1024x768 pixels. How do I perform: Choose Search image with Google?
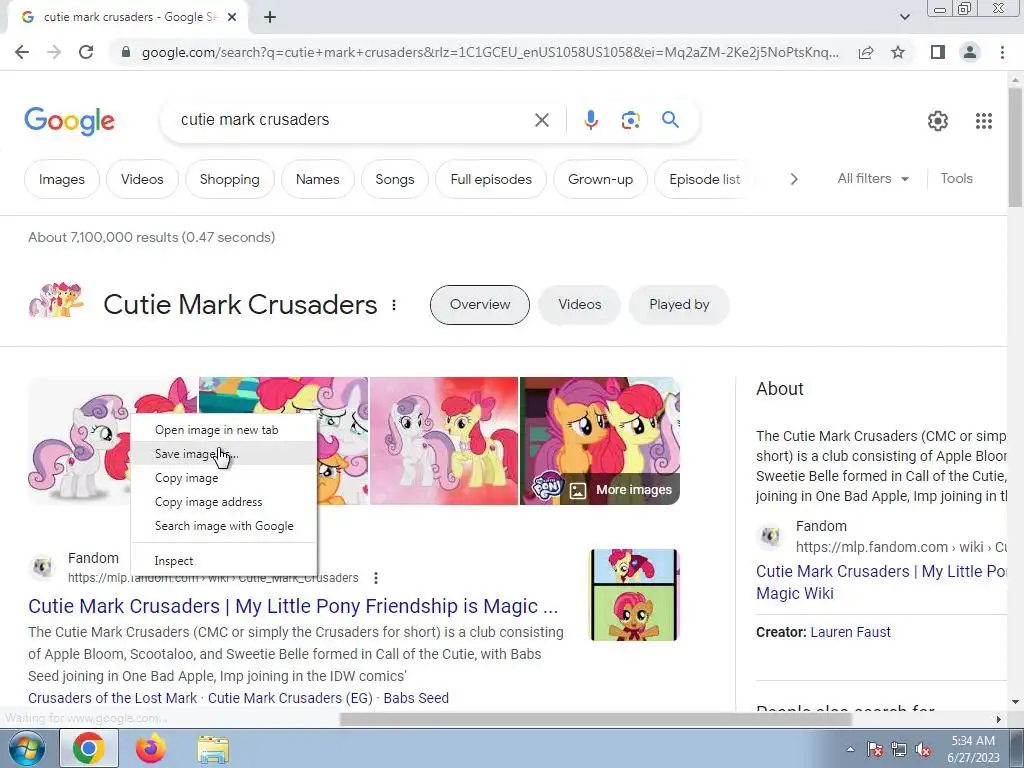pos(224,526)
